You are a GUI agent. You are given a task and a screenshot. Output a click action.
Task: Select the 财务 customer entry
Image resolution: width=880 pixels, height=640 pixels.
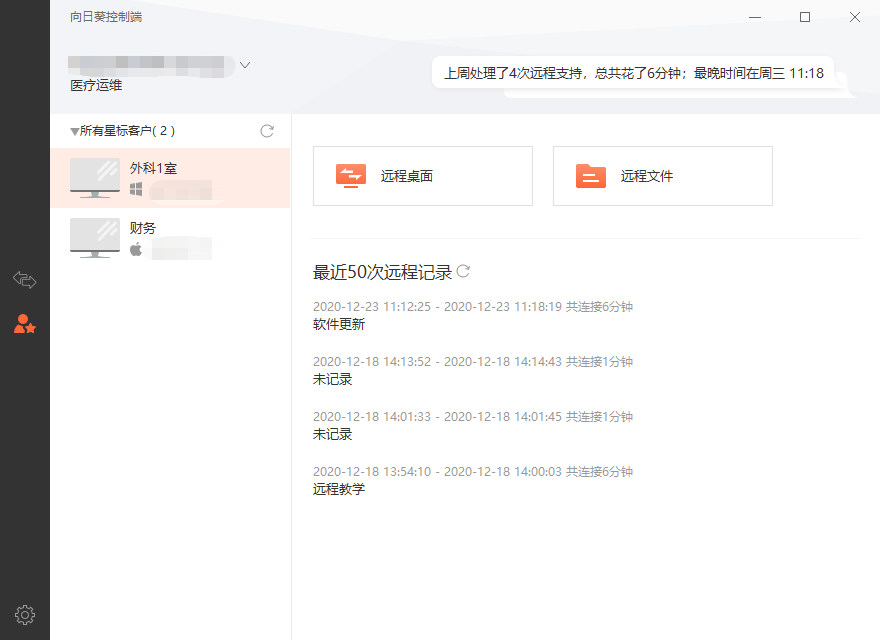coord(171,238)
